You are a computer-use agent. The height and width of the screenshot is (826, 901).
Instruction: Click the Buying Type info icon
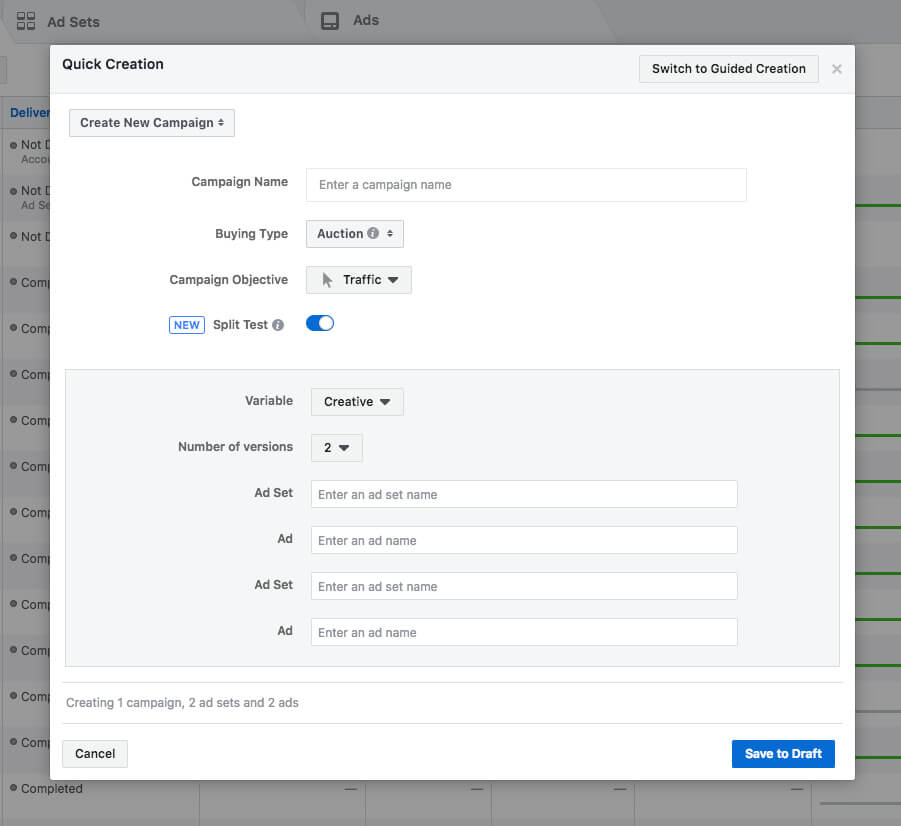coord(373,234)
